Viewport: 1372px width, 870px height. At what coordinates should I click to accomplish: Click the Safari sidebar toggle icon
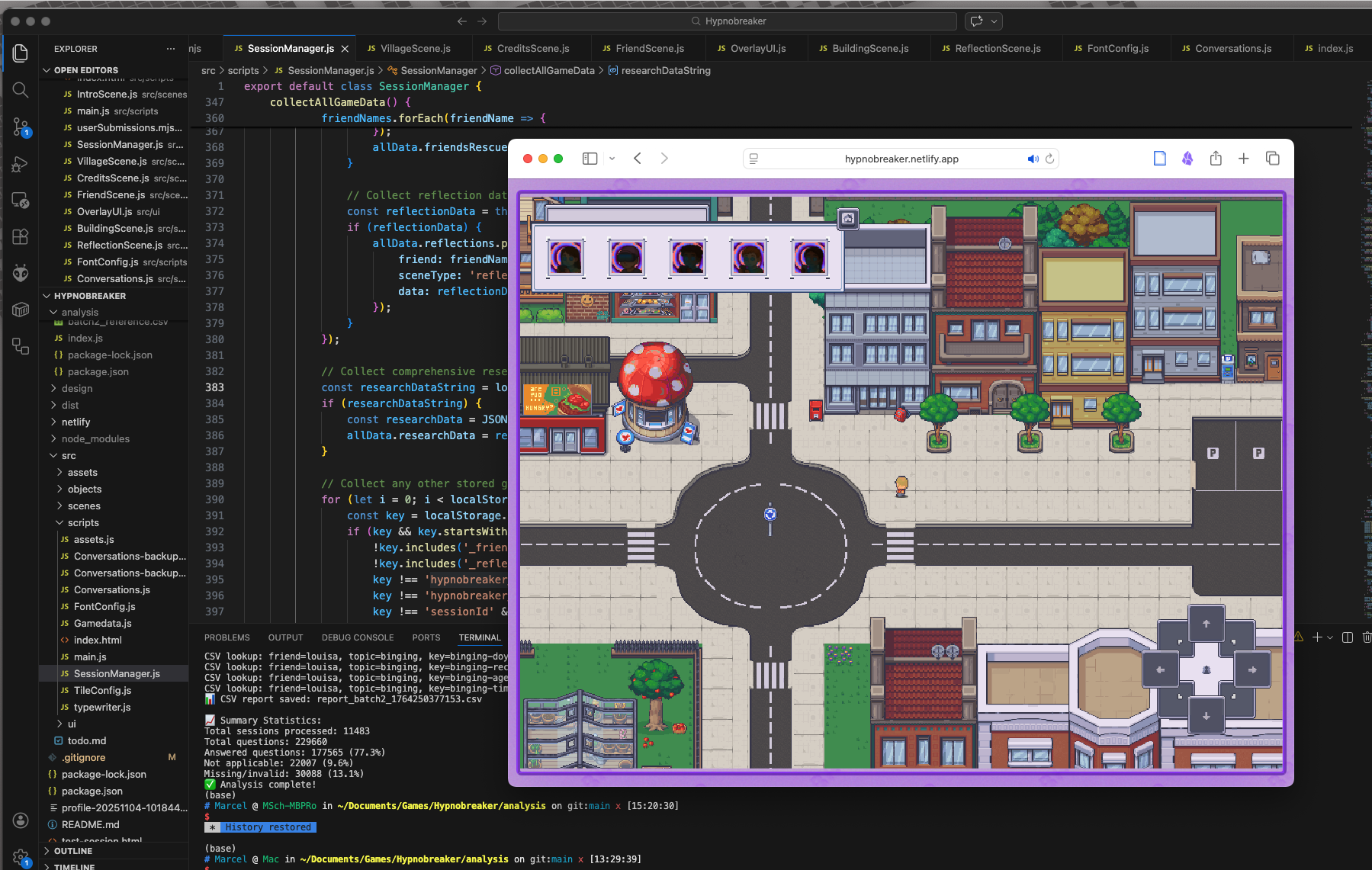click(x=590, y=159)
